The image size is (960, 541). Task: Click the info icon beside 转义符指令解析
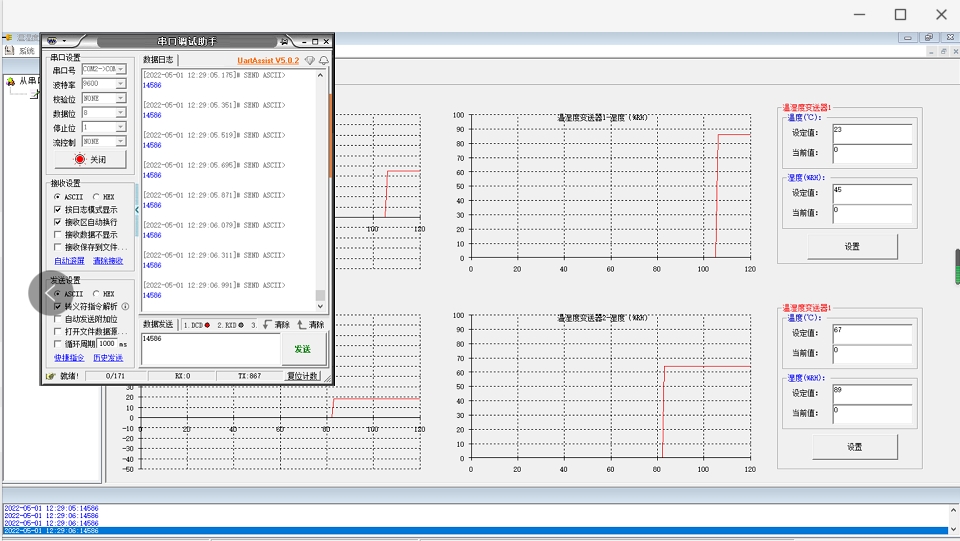[x=125, y=307]
